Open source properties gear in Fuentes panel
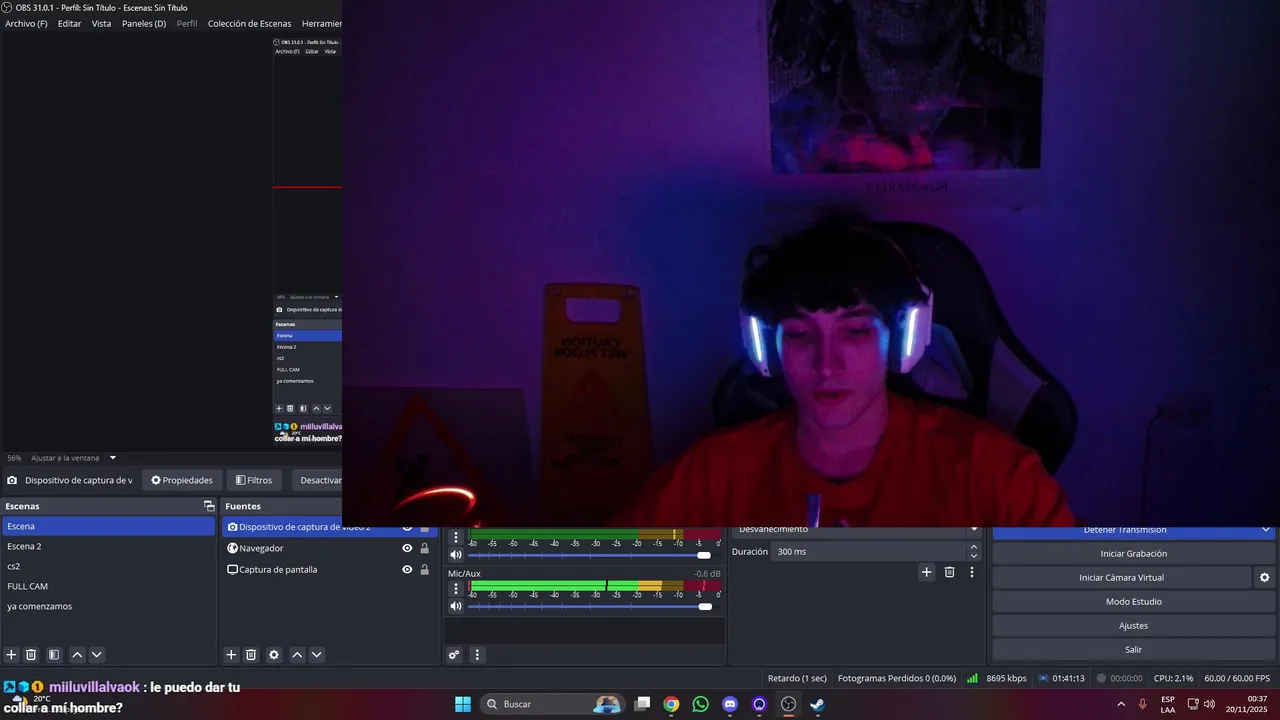This screenshot has height=720, width=1280. click(x=274, y=655)
